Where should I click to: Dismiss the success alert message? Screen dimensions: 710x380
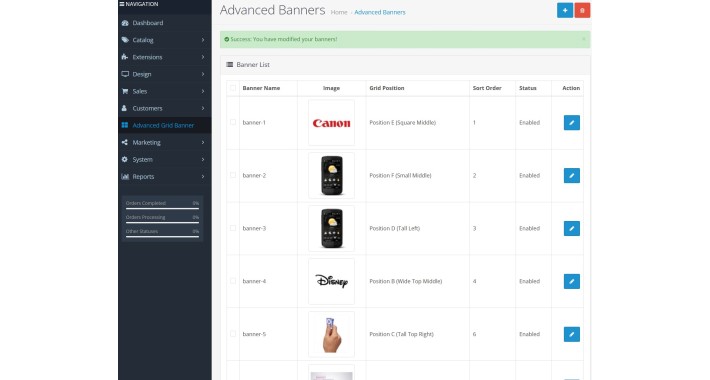pos(584,39)
